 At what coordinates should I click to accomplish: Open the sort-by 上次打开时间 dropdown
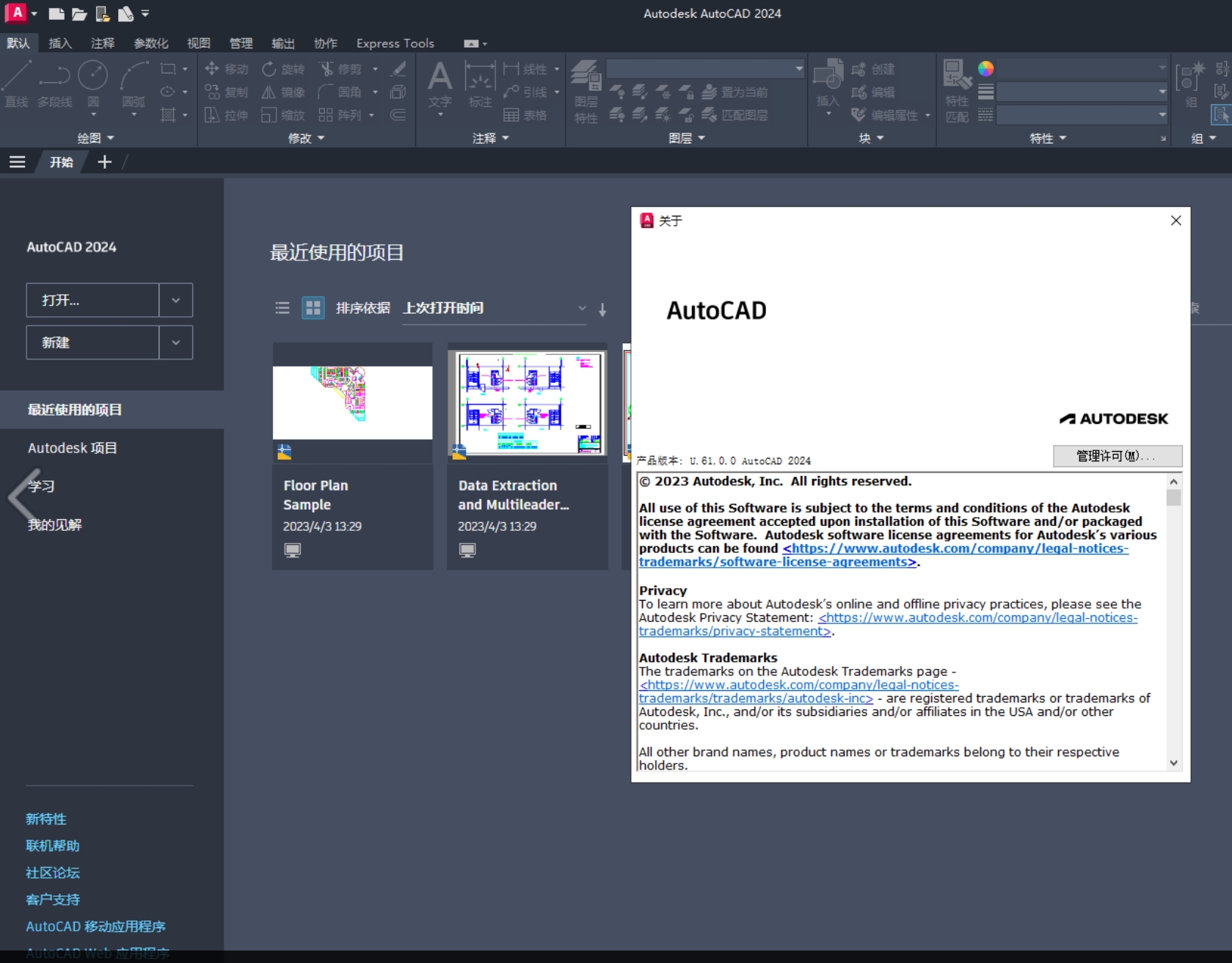tap(495, 308)
